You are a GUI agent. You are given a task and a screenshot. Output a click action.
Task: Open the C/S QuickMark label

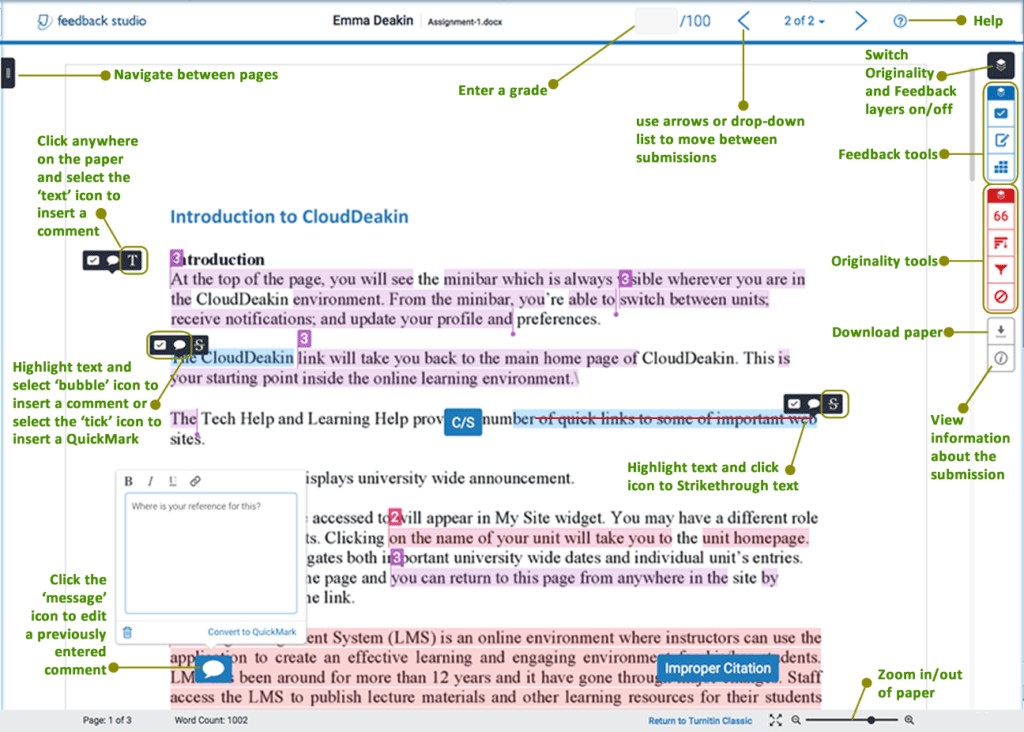click(x=463, y=422)
